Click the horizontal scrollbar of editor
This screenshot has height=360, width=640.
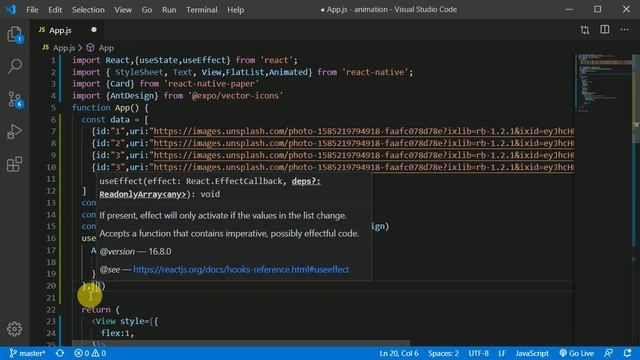click(241, 343)
